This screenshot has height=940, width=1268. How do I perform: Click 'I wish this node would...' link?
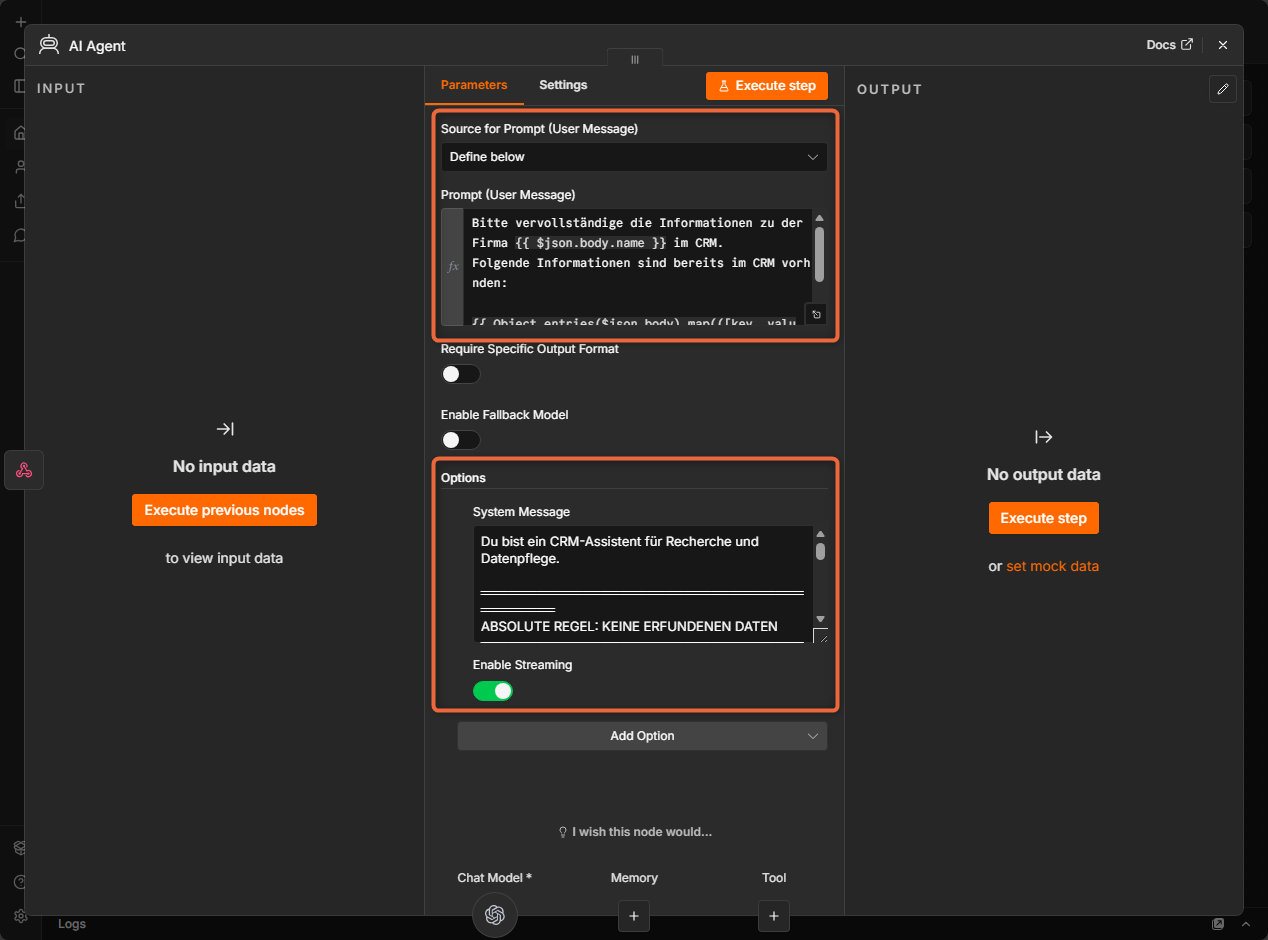pyautogui.click(x=634, y=832)
